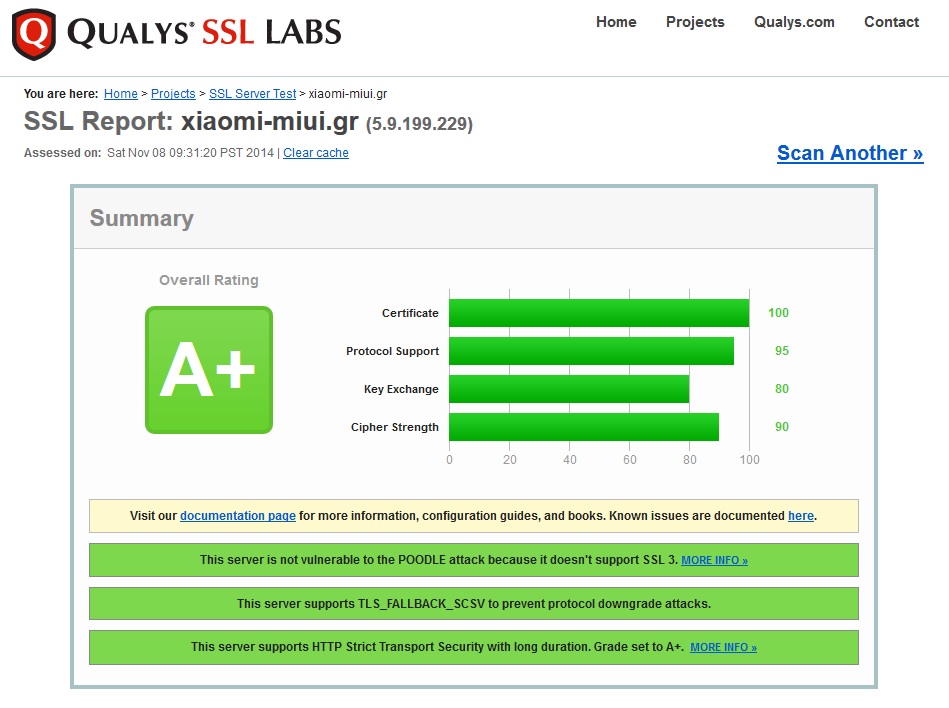Click the Scan Another link
The height and width of the screenshot is (708, 949).
(850, 153)
